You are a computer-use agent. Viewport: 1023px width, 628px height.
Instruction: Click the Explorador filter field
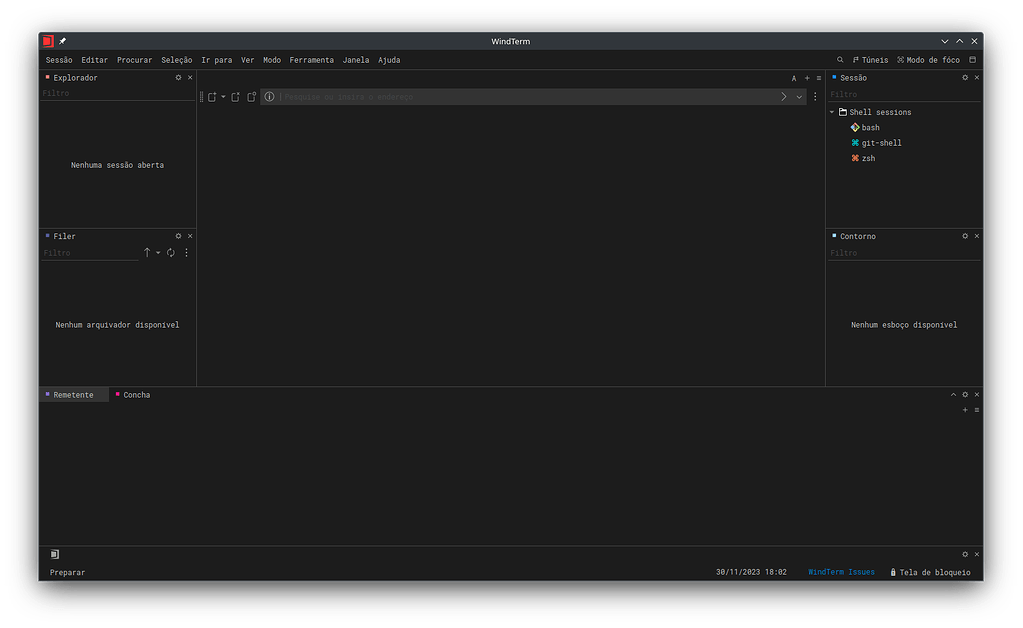(x=117, y=93)
